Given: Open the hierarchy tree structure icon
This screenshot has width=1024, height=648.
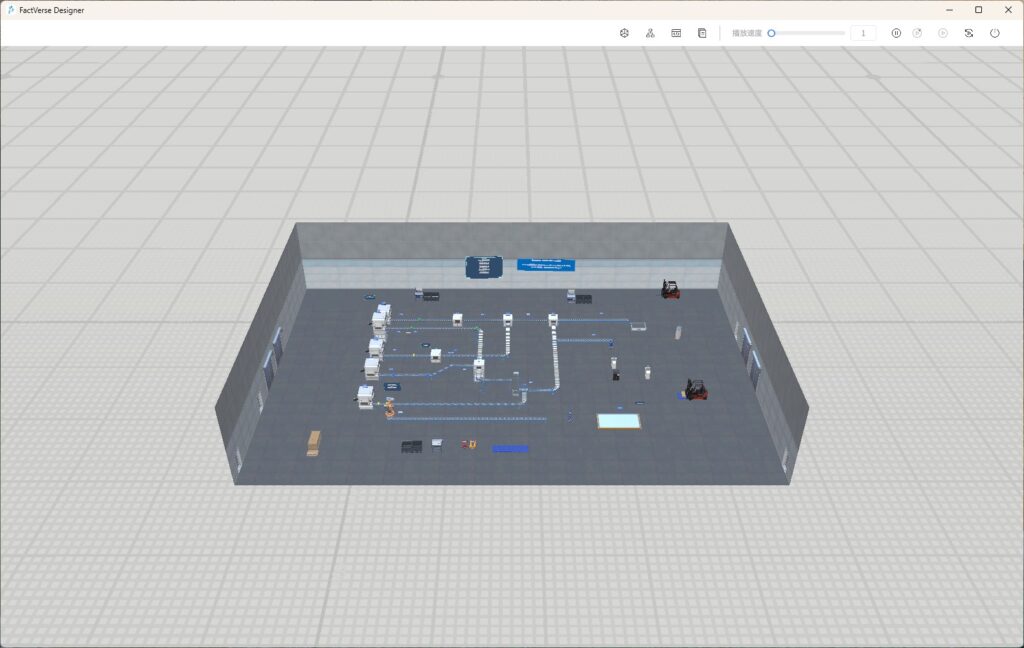Looking at the screenshot, I should [650, 33].
